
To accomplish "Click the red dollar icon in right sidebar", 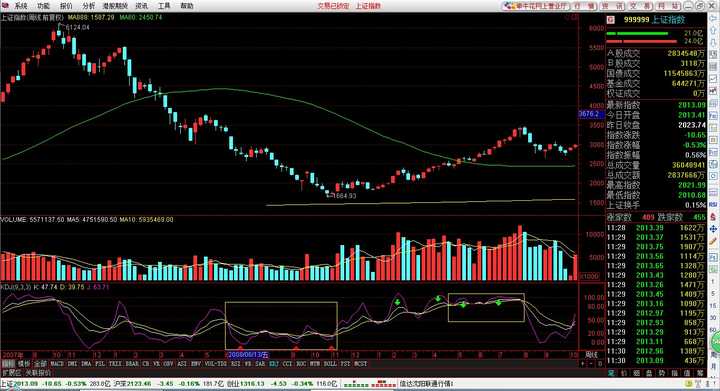I will (713, 217).
